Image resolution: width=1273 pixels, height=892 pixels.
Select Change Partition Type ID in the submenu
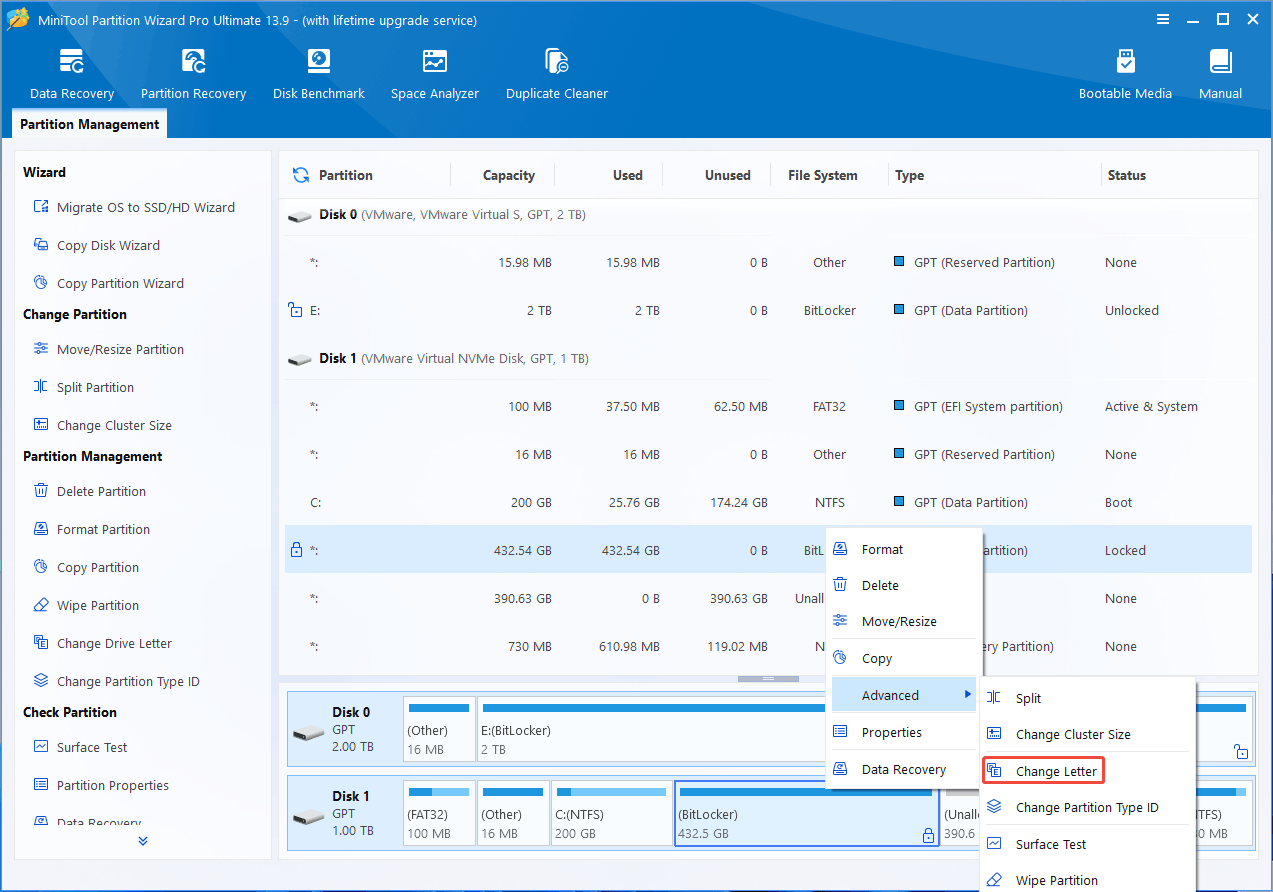(x=1087, y=808)
